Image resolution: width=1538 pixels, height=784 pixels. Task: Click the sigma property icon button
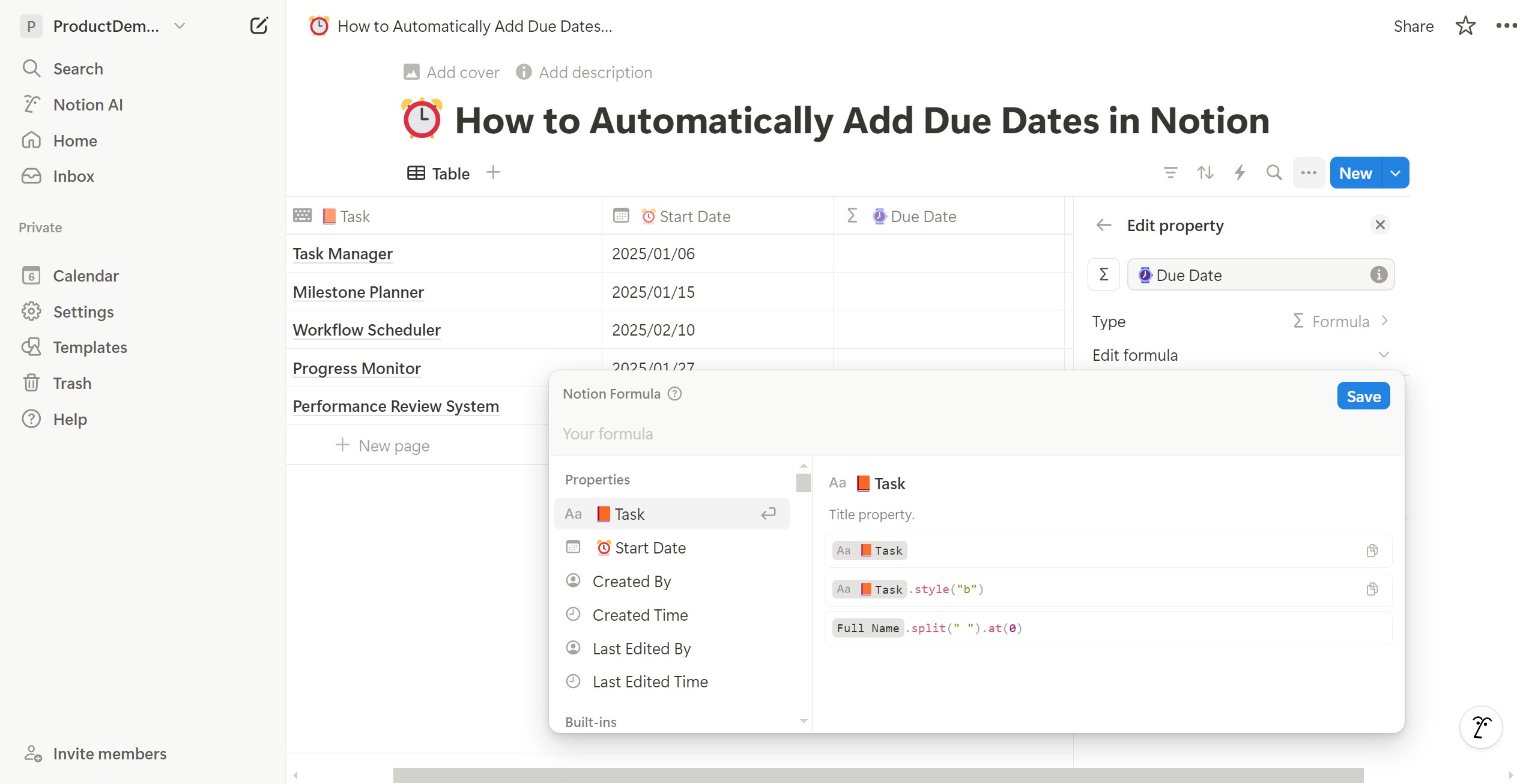tap(1103, 274)
